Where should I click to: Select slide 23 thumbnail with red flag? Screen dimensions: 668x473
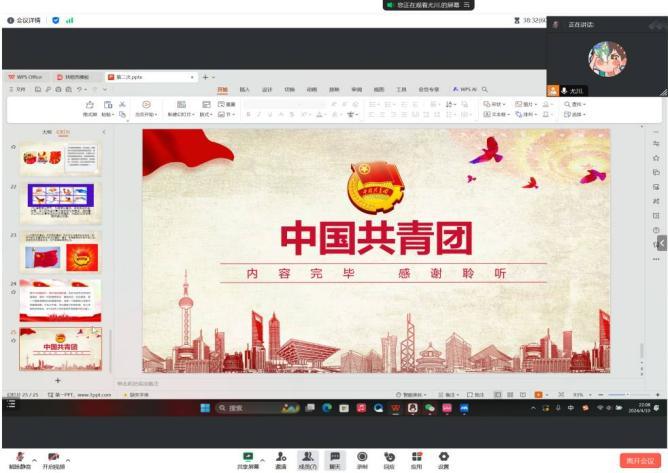pos(60,252)
